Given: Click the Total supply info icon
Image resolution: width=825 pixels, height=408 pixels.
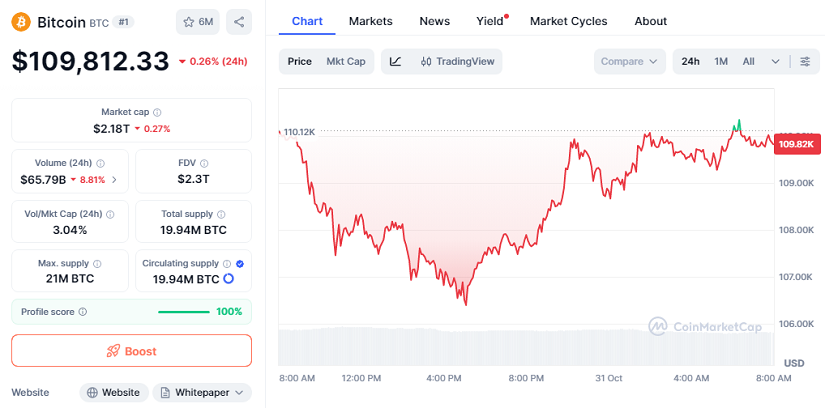Looking at the screenshot, I should click(x=221, y=214).
